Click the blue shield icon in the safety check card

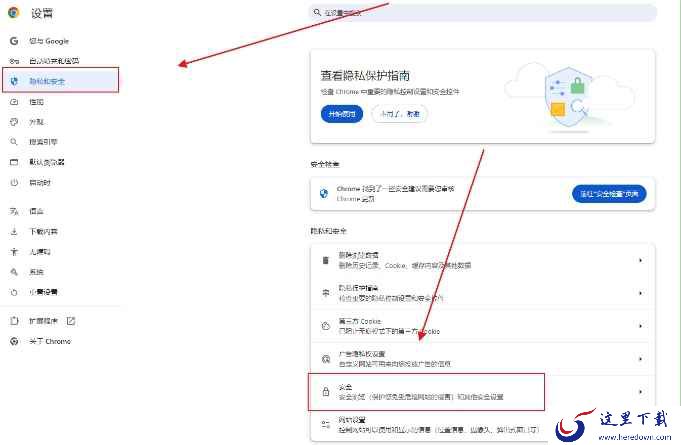[324, 193]
